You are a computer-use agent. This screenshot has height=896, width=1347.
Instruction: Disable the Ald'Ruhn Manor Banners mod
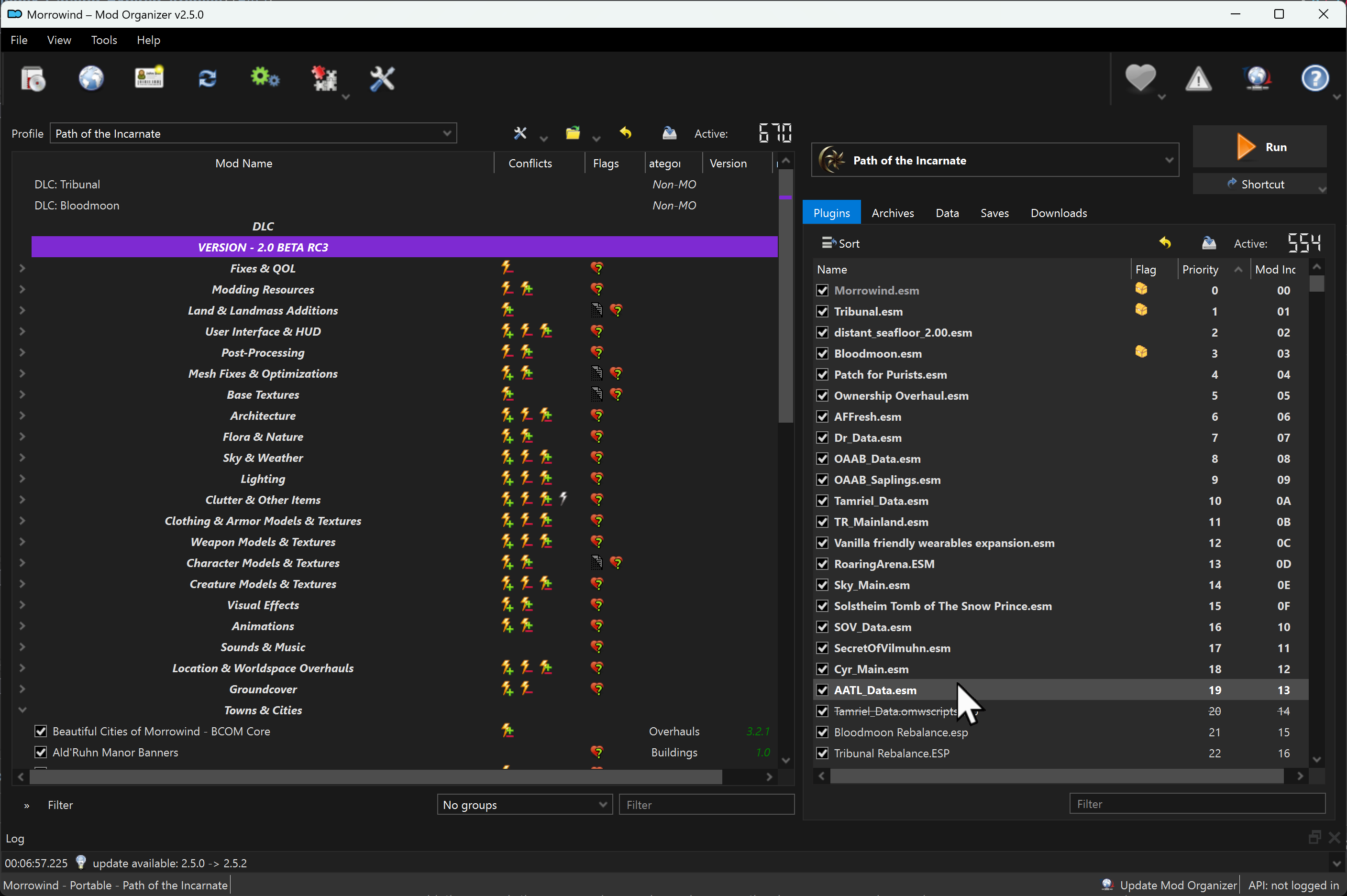[41, 753]
